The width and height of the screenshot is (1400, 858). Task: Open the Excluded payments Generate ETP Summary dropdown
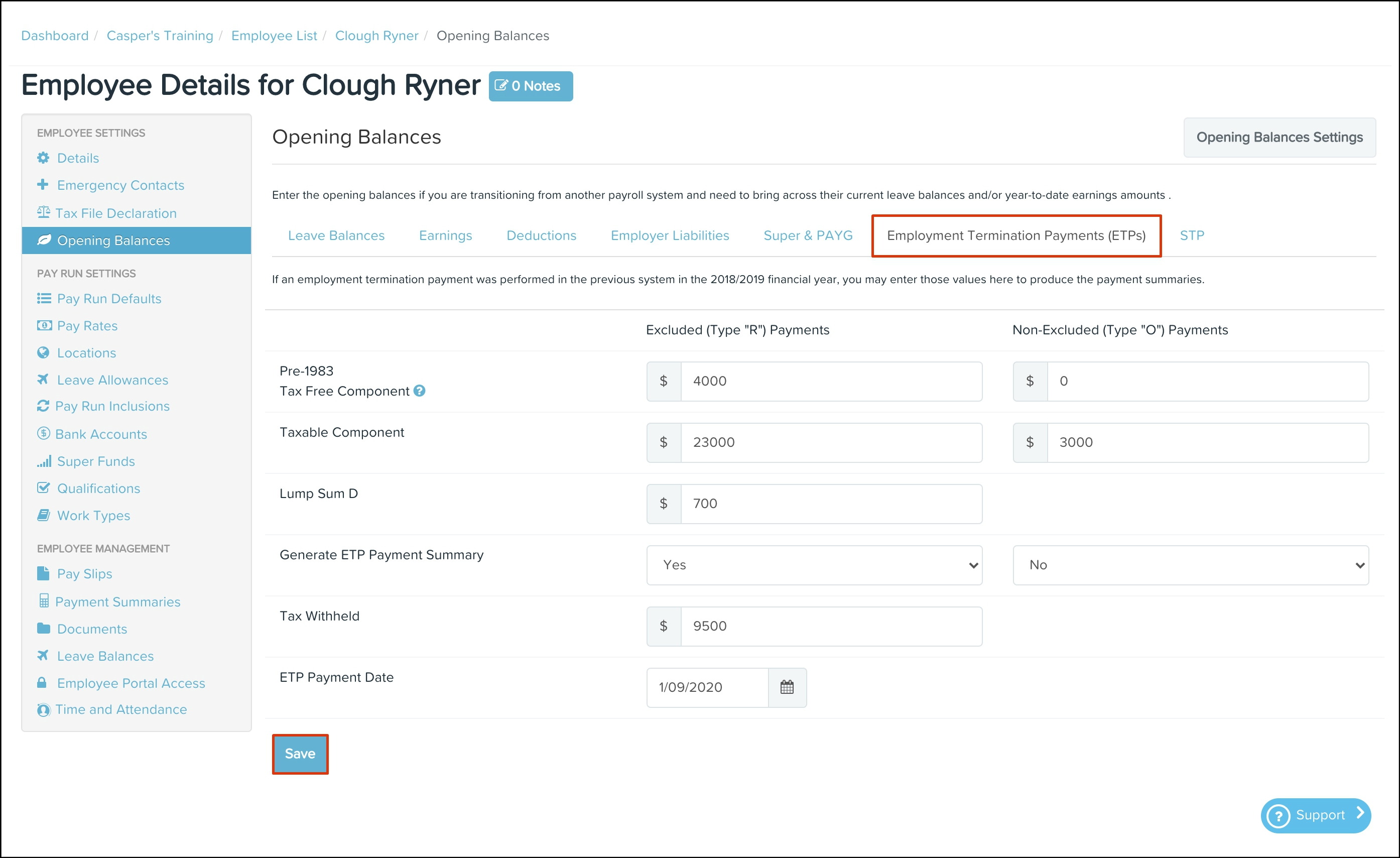pos(814,565)
